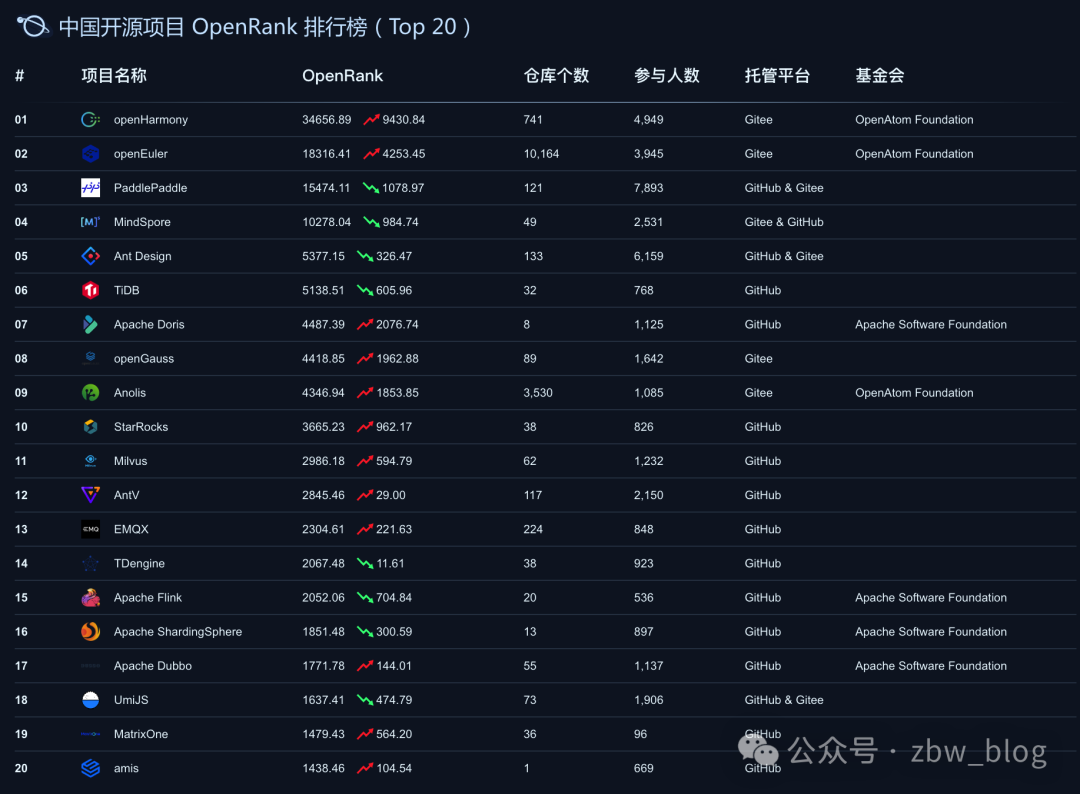
Task: Click the PaddlePaddle logo icon
Action: 90,188
